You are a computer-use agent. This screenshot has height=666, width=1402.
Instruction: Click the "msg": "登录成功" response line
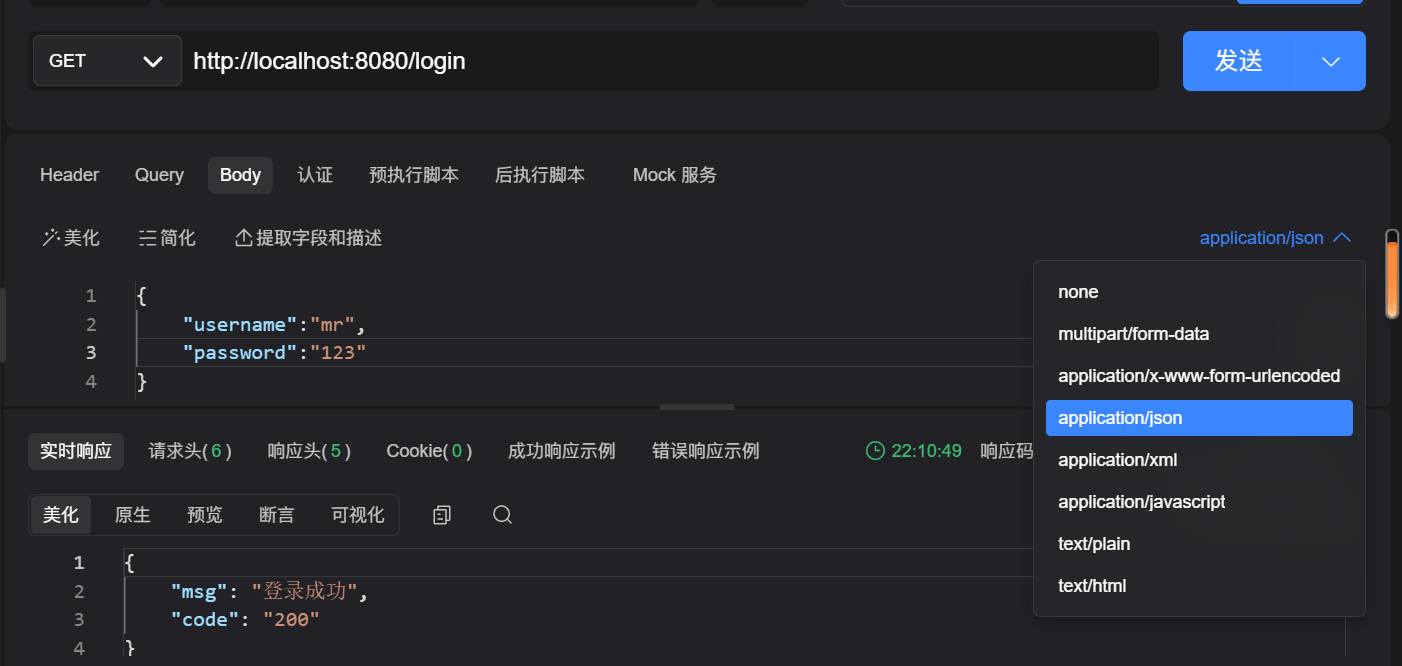[270, 591]
